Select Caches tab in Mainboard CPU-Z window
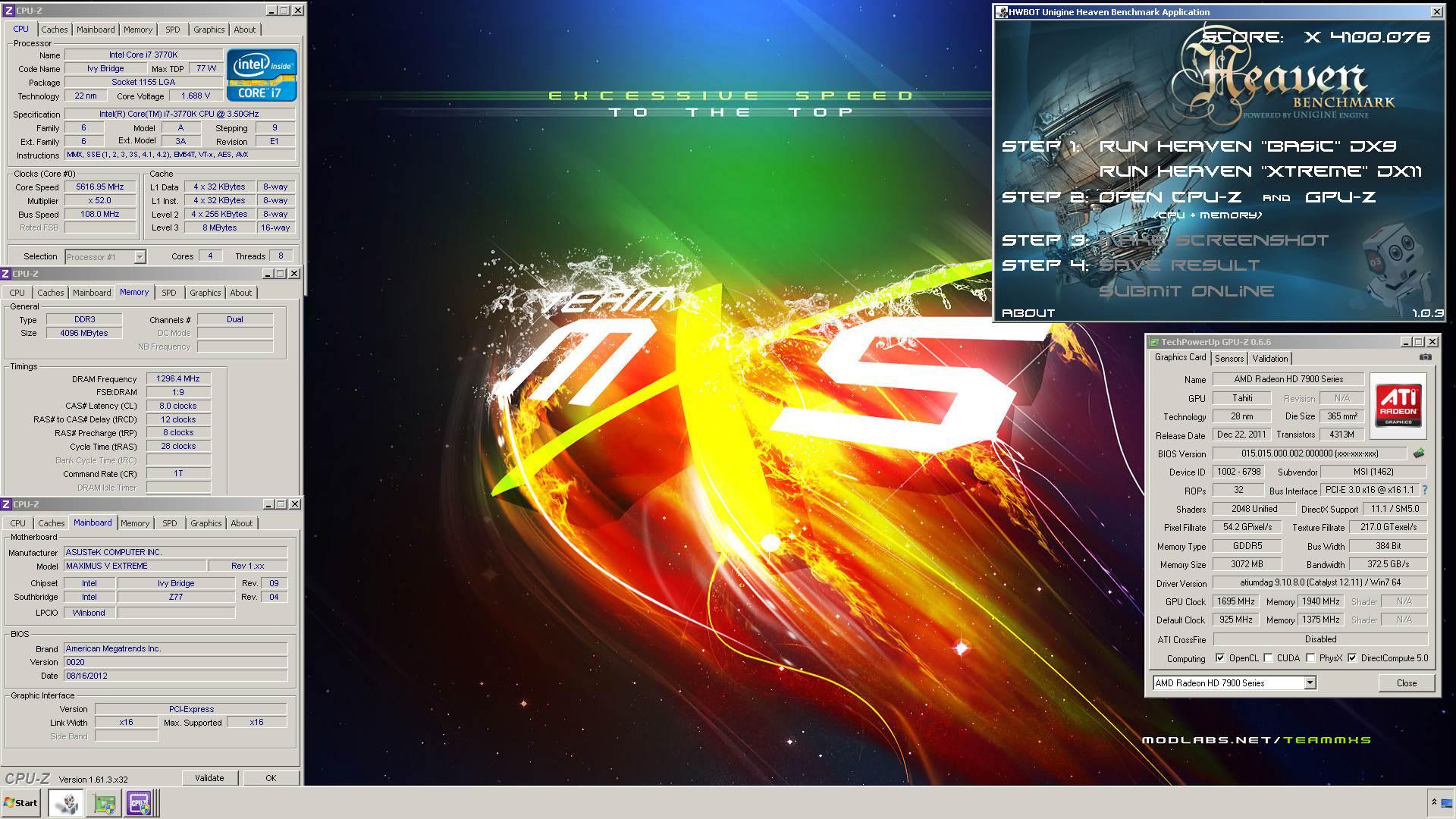This screenshot has width=1456, height=819. pyautogui.click(x=52, y=523)
